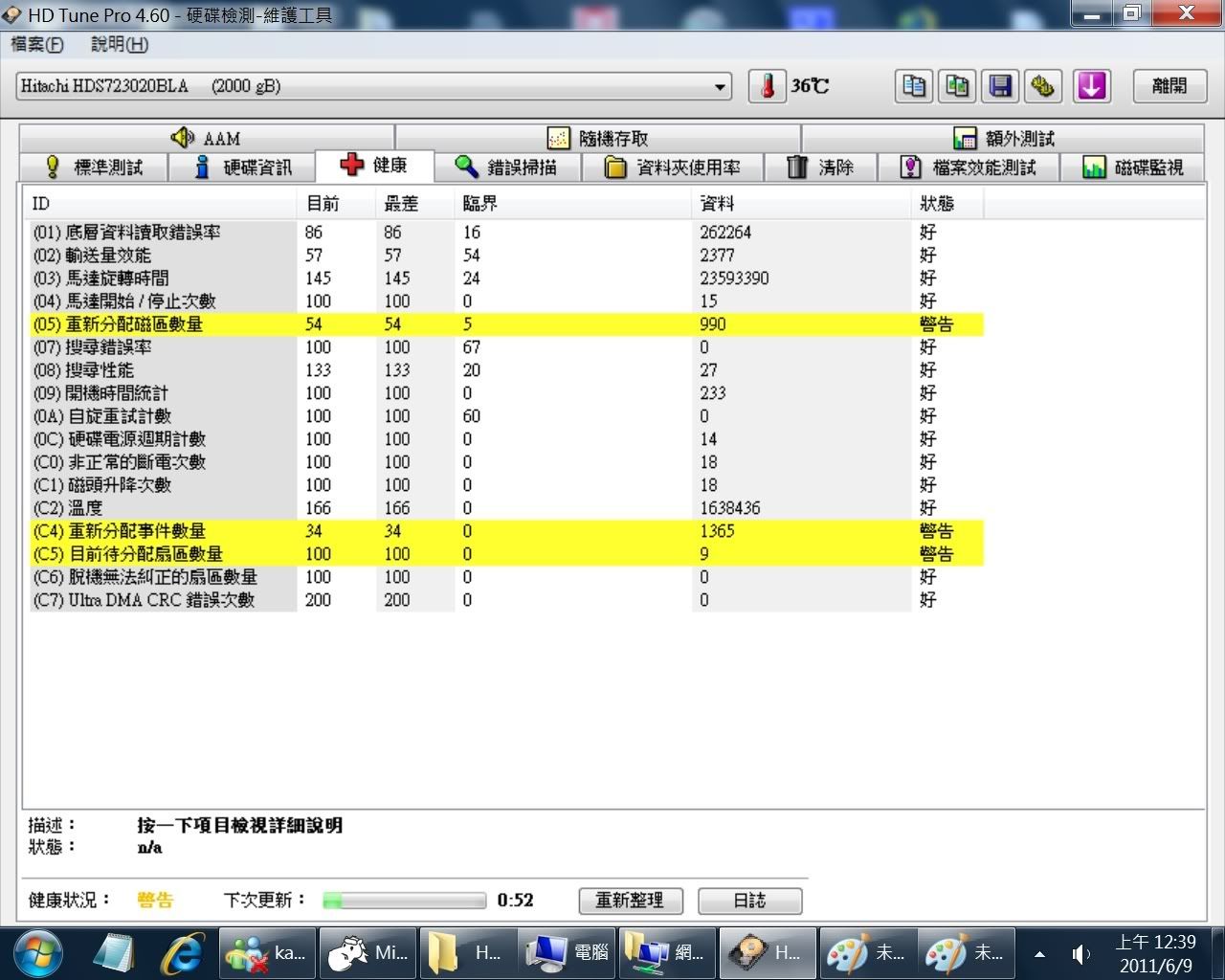Click the purple down-arrow icon

pos(1091,86)
